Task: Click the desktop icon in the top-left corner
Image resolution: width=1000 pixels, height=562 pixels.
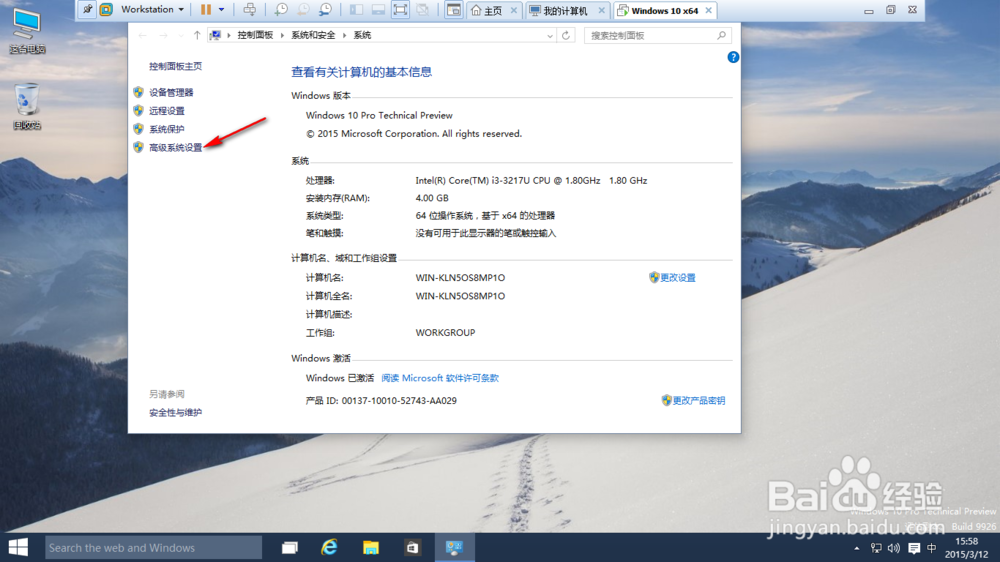Action: [27, 32]
